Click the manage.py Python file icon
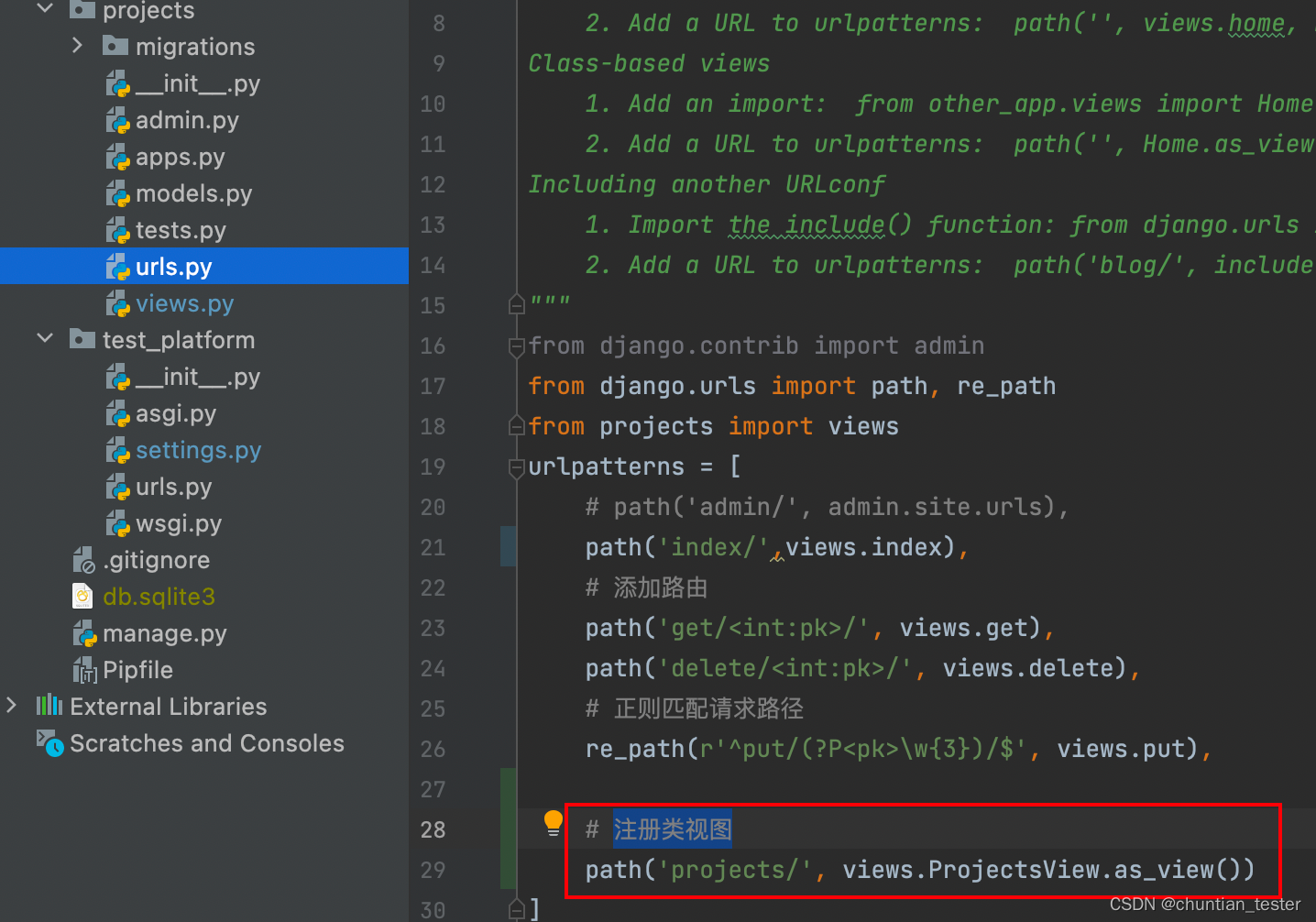This screenshot has width=1316, height=922. coord(84,633)
